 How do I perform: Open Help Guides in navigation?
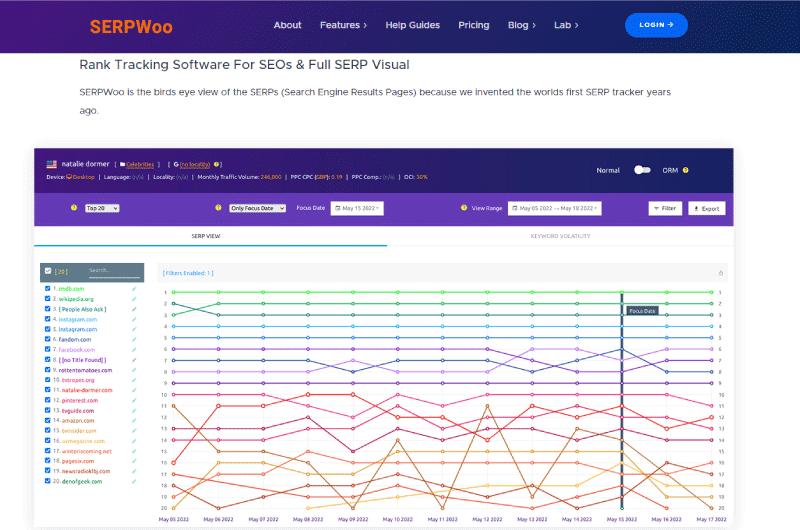tap(412, 25)
